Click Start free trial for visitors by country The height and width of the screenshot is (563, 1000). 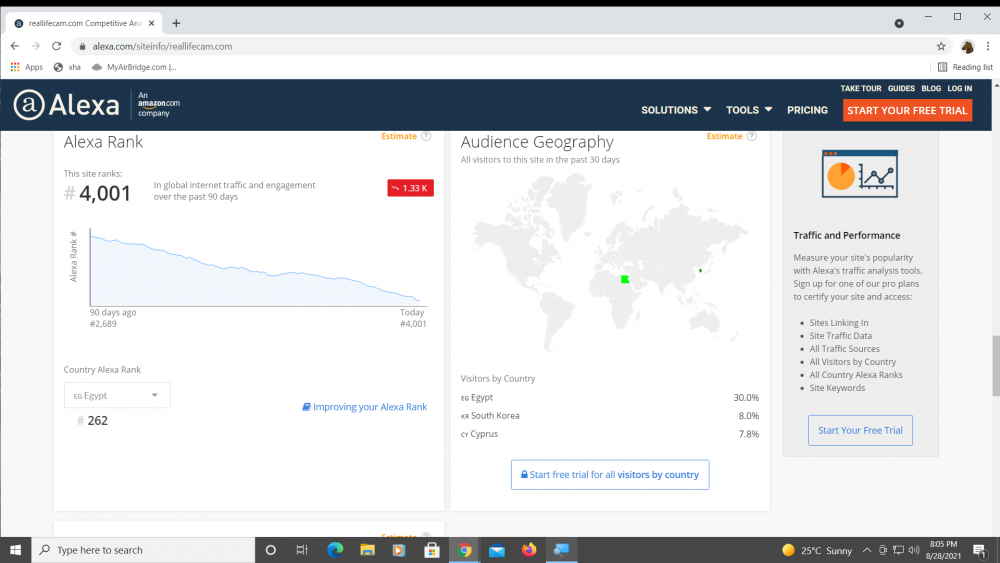610,475
